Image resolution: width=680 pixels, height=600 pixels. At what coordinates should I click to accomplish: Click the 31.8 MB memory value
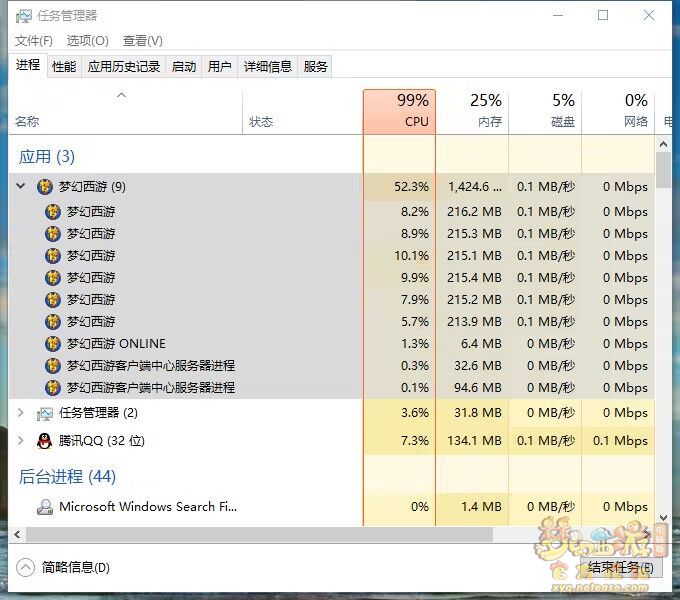point(478,413)
